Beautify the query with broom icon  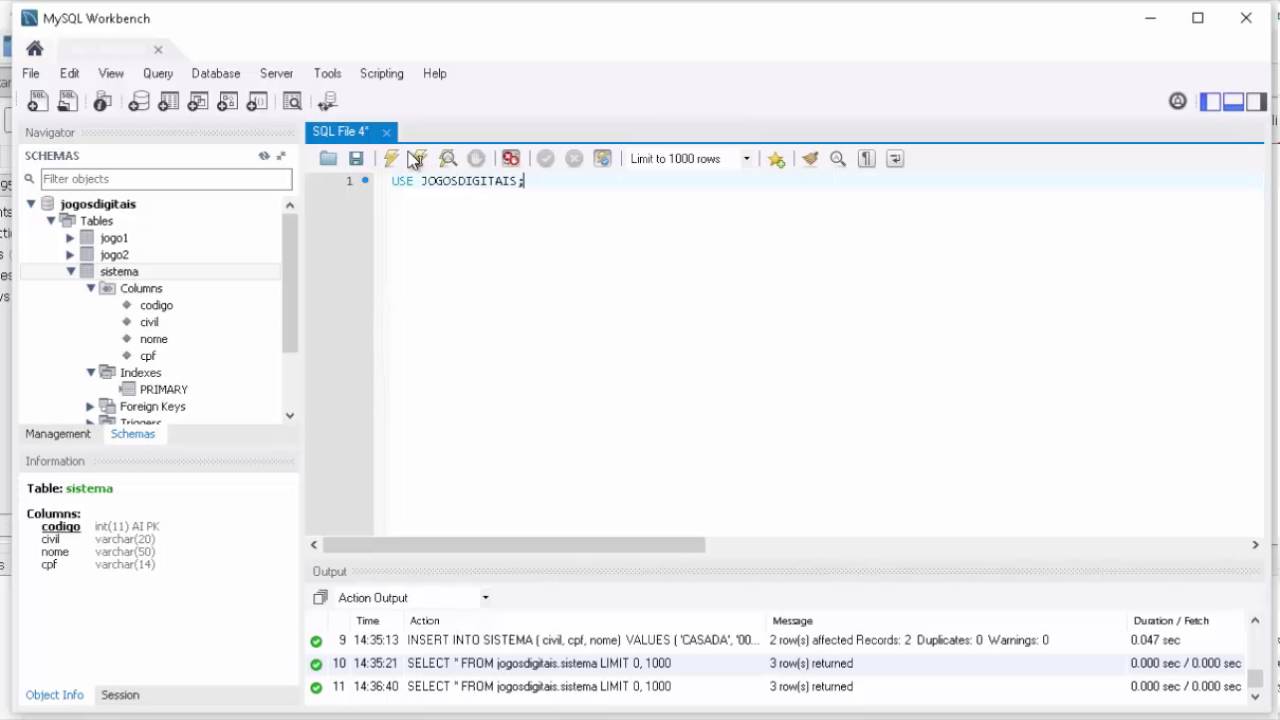810,158
